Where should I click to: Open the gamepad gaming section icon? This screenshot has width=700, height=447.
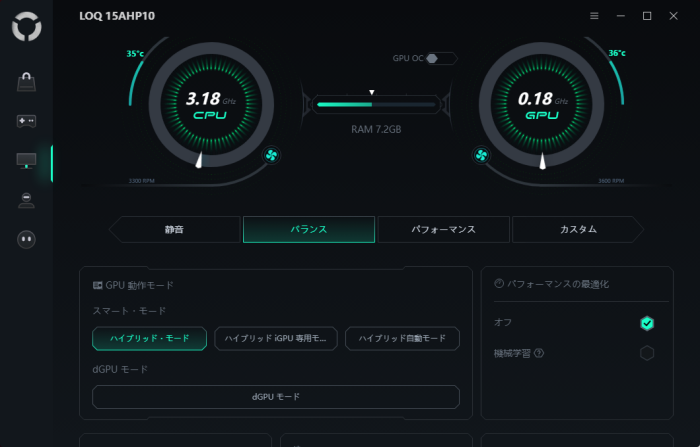[x=26, y=121]
